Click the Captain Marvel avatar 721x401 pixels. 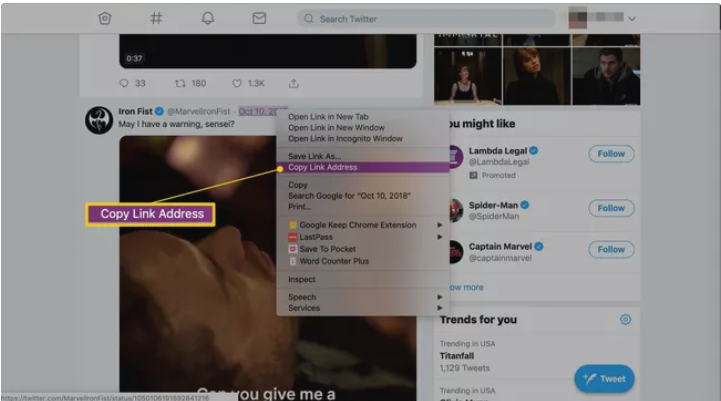[455, 252]
